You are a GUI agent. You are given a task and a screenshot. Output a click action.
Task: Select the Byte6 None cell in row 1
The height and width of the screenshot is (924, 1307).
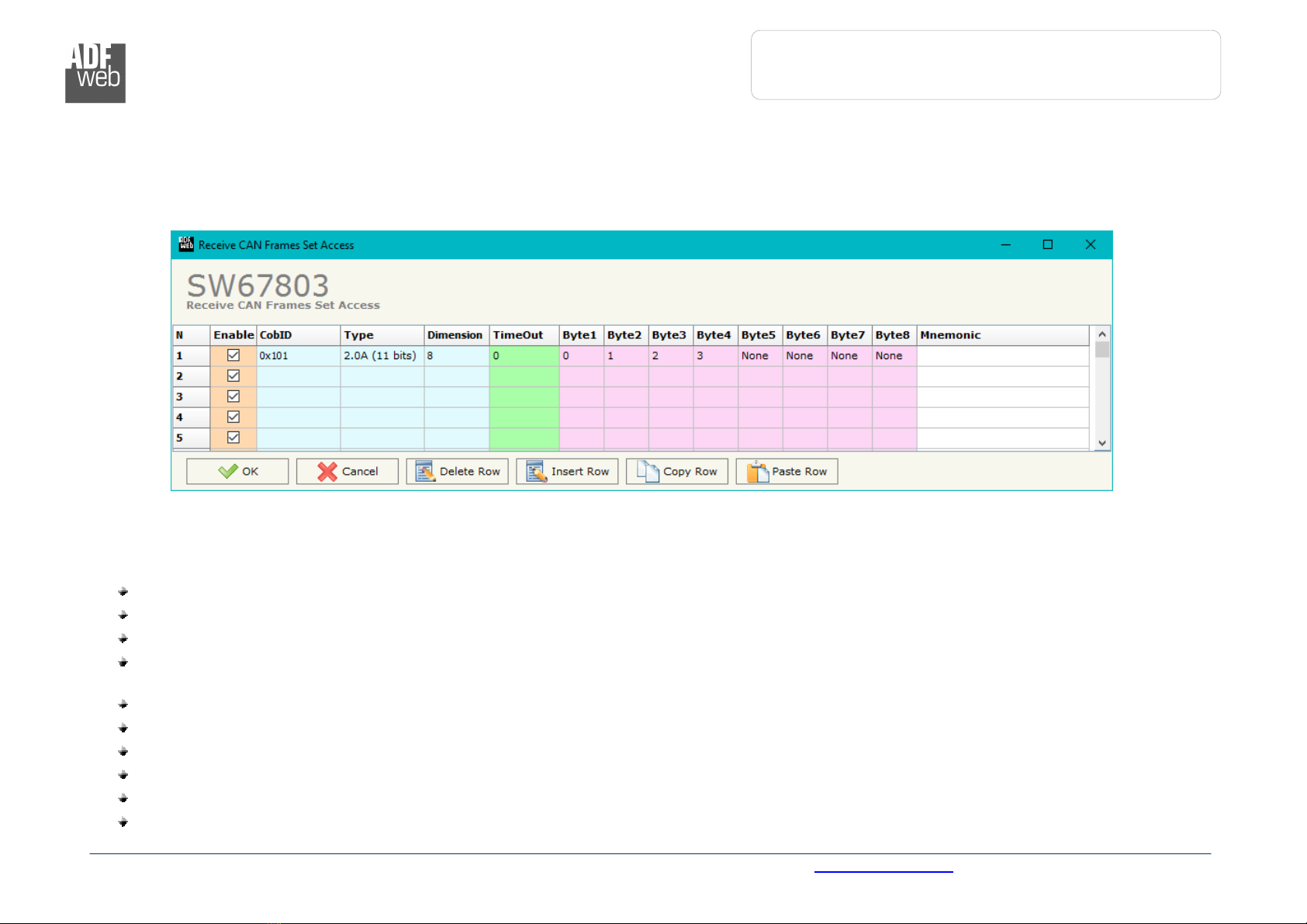[805, 355]
